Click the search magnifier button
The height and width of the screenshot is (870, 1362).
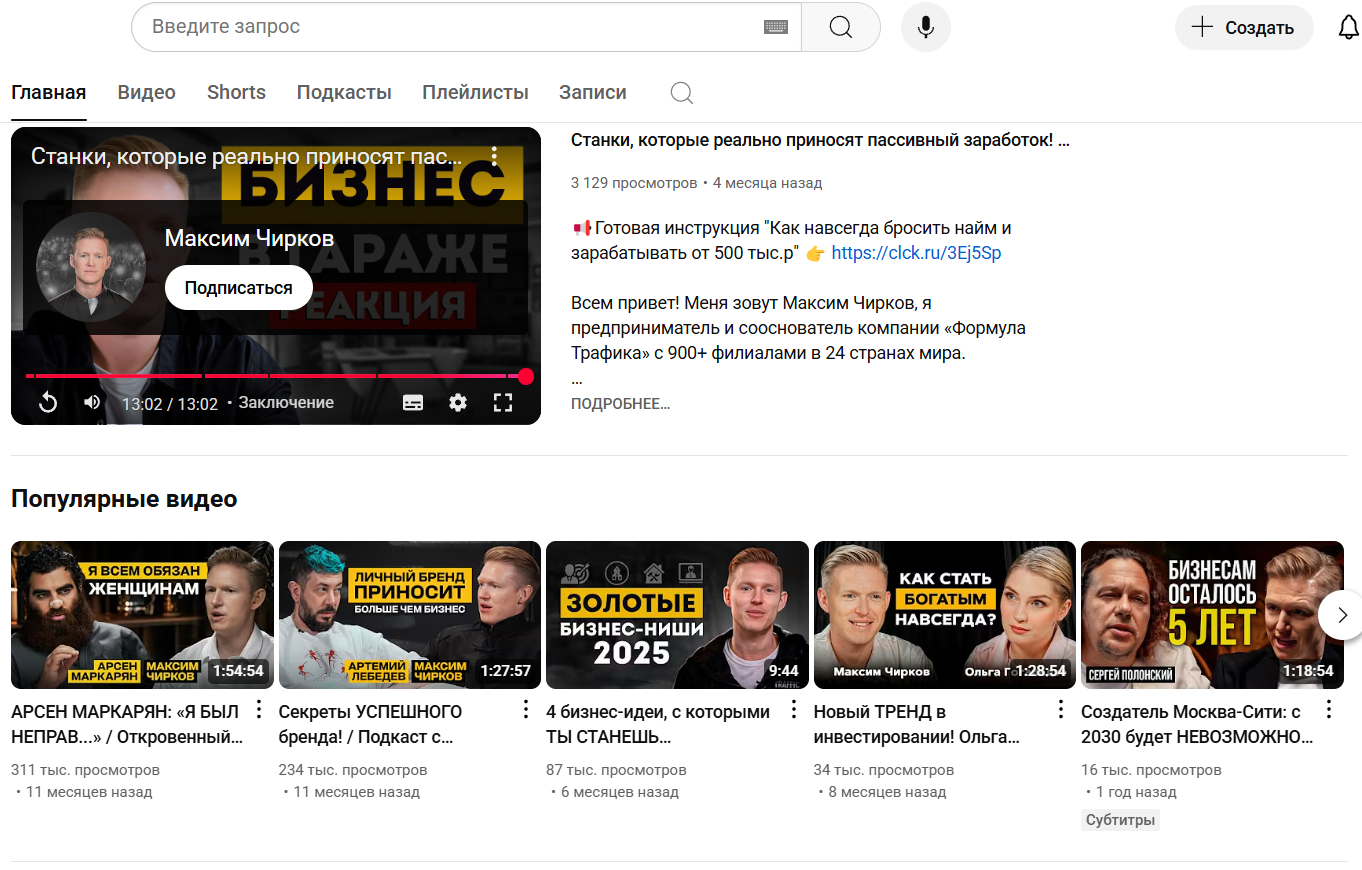point(841,27)
